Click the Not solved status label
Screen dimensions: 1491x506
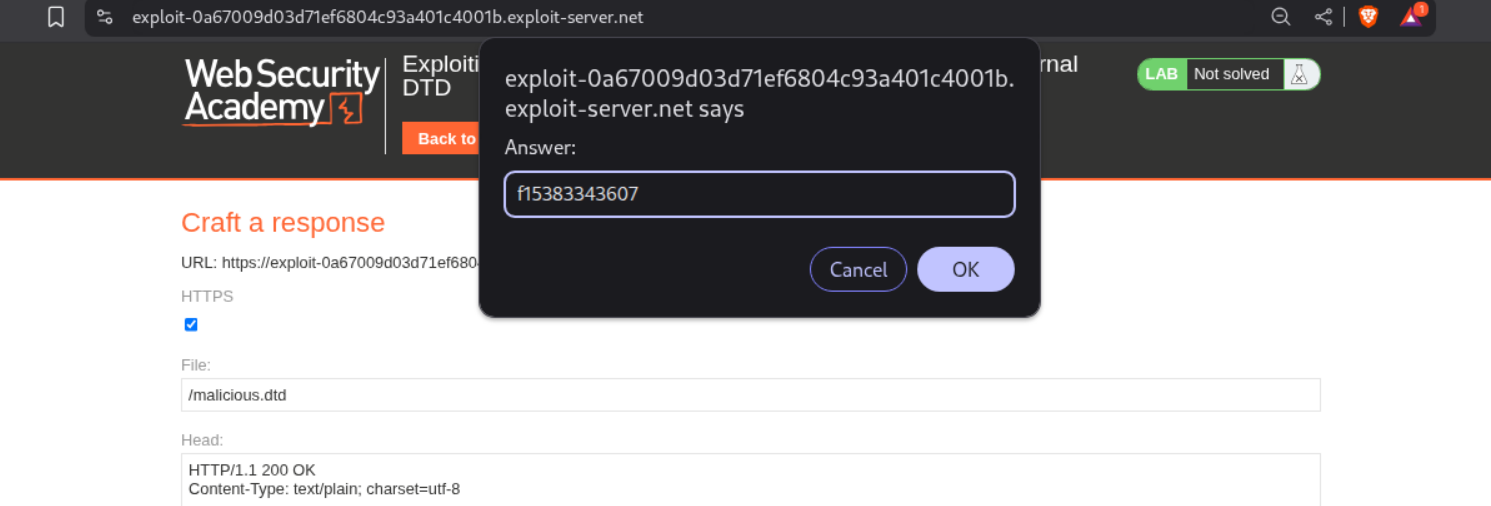[1231, 74]
